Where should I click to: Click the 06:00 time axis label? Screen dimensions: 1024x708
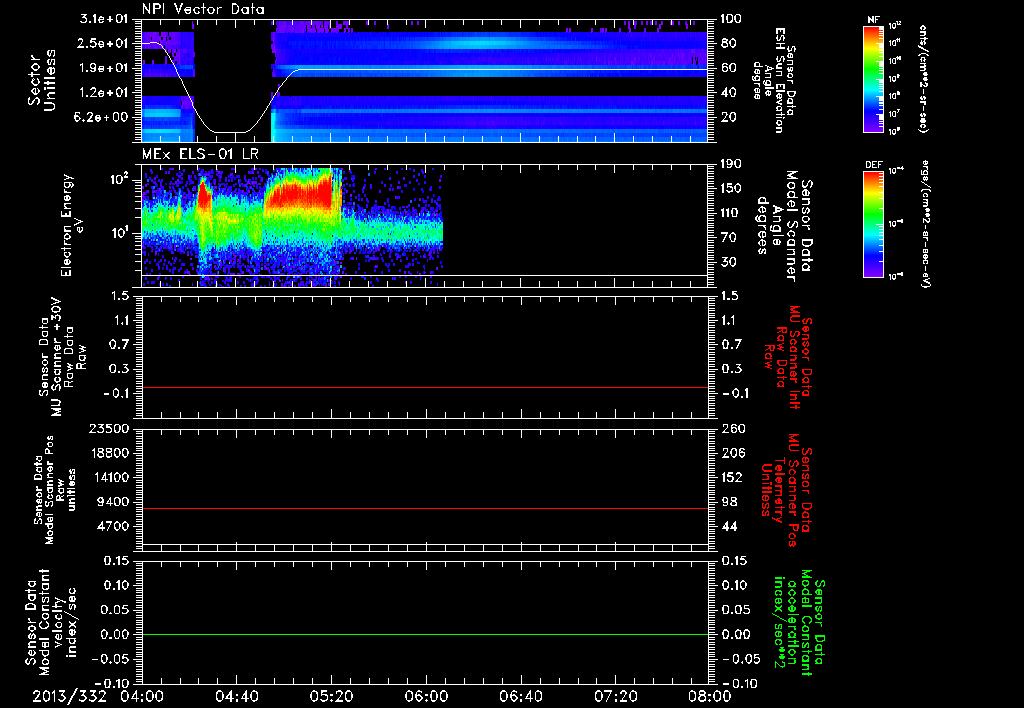(426, 696)
